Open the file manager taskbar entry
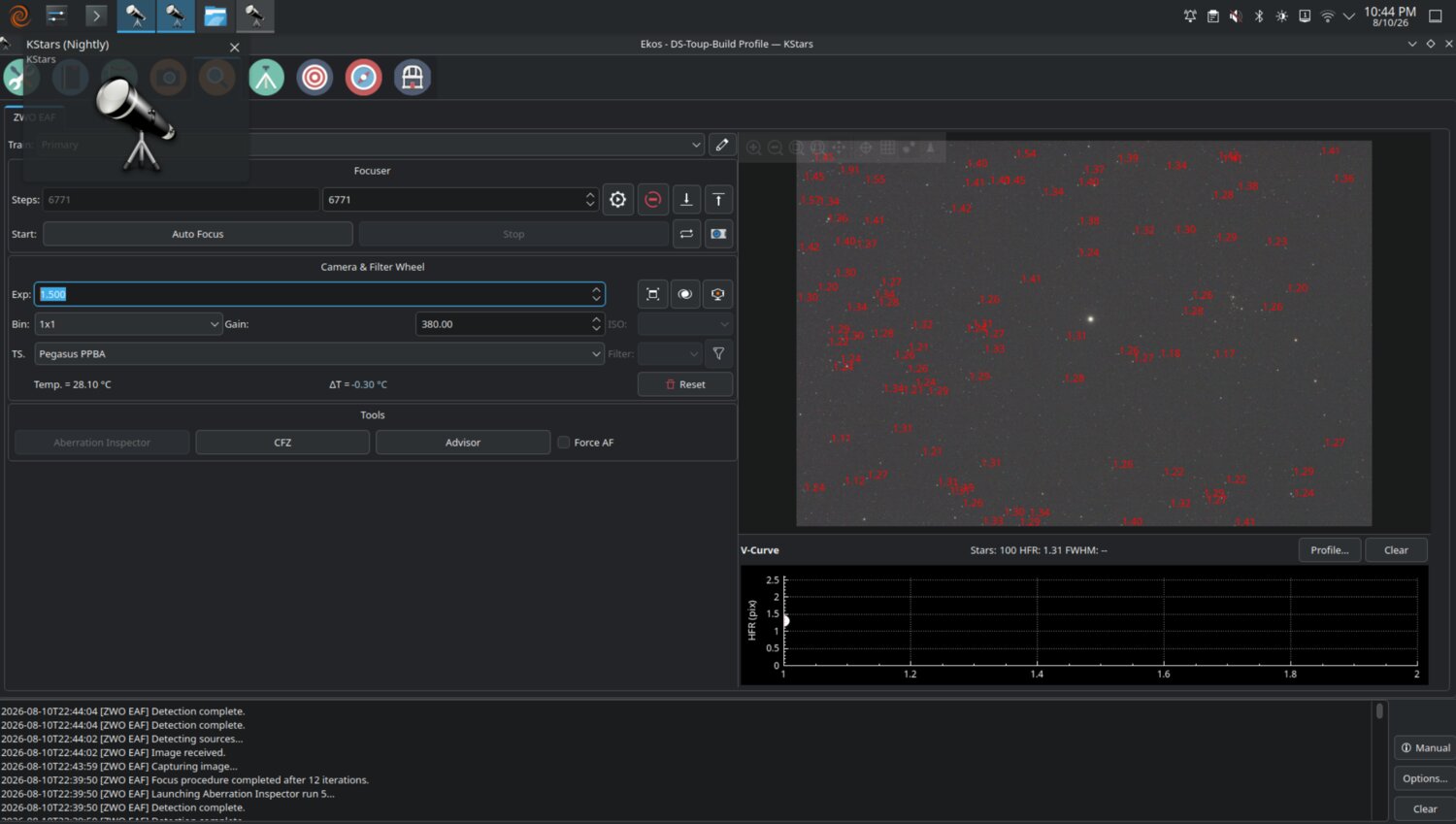Image resolution: width=1456 pixels, height=824 pixels. pos(215,16)
